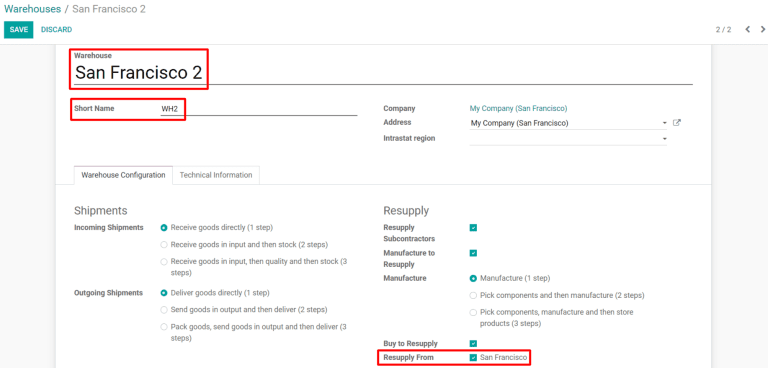Select Pick components and then manufacture (2 steps)
Image resolution: width=768 pixels, height=368 pixels.
pyautogui.click(x=473, y=295)
